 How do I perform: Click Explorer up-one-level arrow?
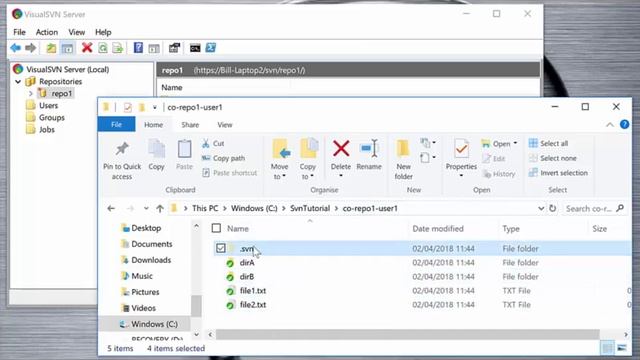click(160, 209)
